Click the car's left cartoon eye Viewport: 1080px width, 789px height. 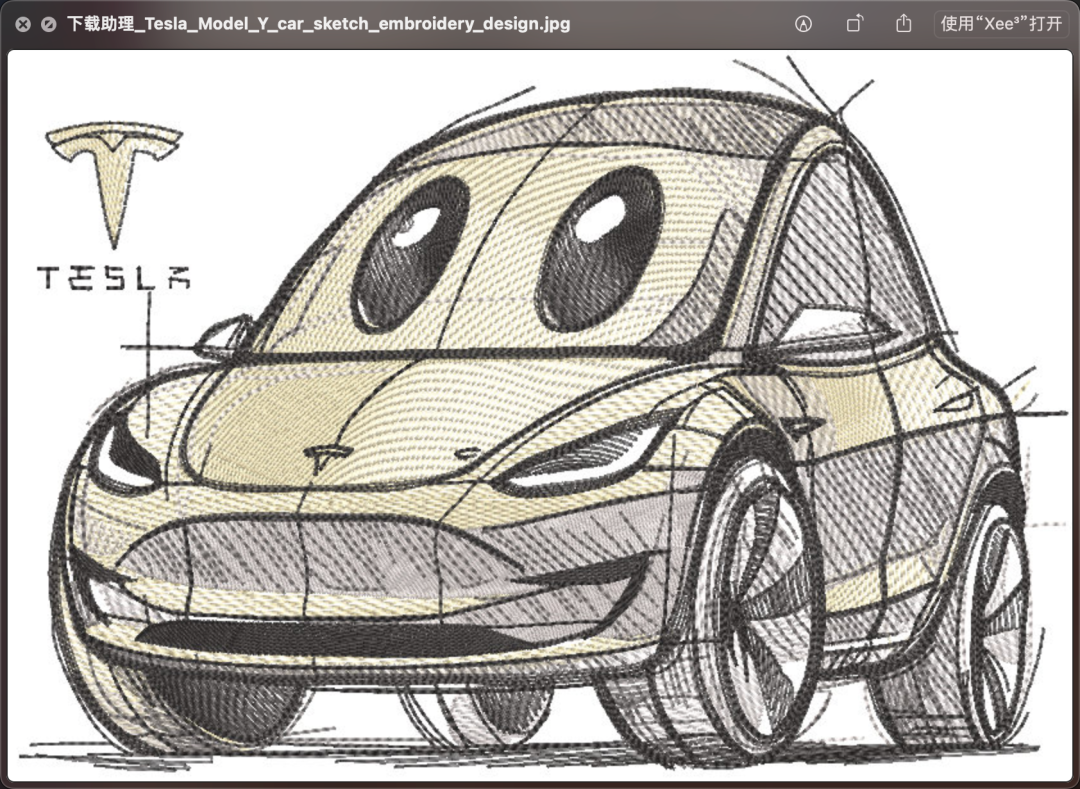(x=410, y=255)
